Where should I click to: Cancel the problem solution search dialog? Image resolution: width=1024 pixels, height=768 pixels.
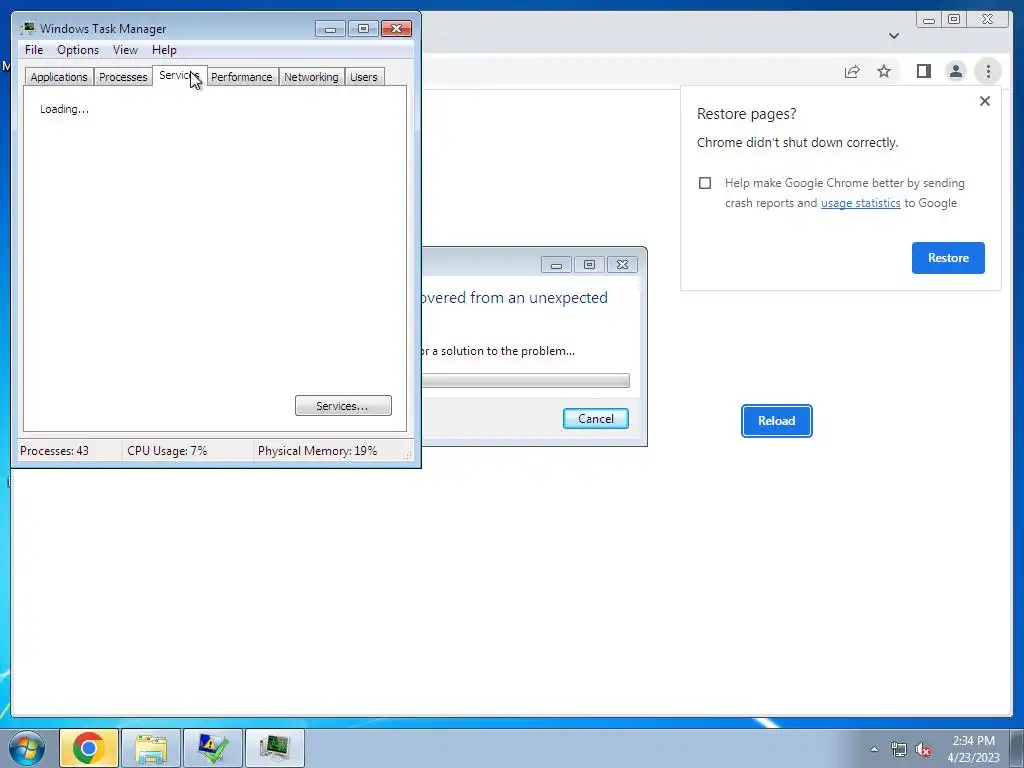coord(596,419)
